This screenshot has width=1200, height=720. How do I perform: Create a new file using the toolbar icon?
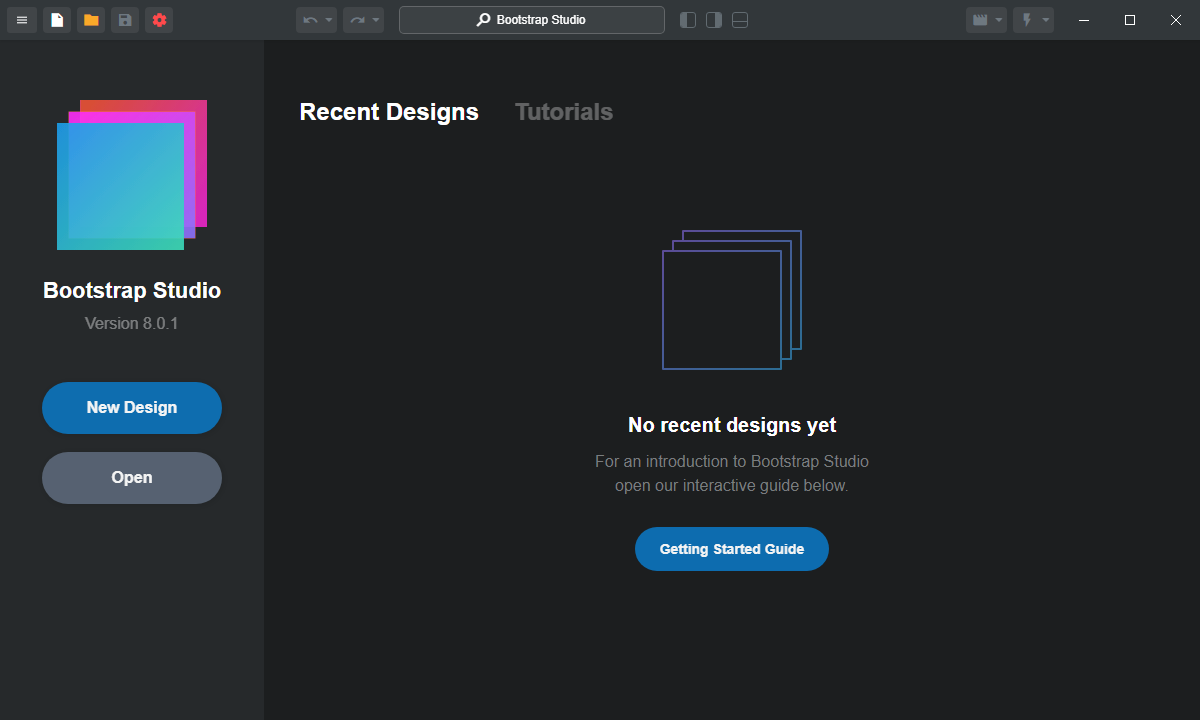pyautogui.click(x=56, y=19)
